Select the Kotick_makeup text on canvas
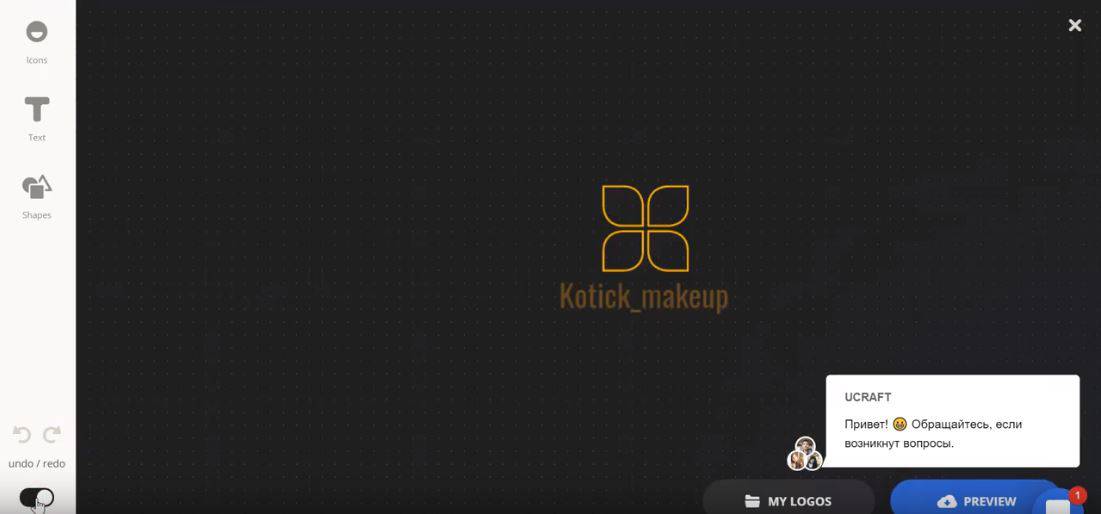This screenshot has height=514, width=1101. click(x=644, y=297)
